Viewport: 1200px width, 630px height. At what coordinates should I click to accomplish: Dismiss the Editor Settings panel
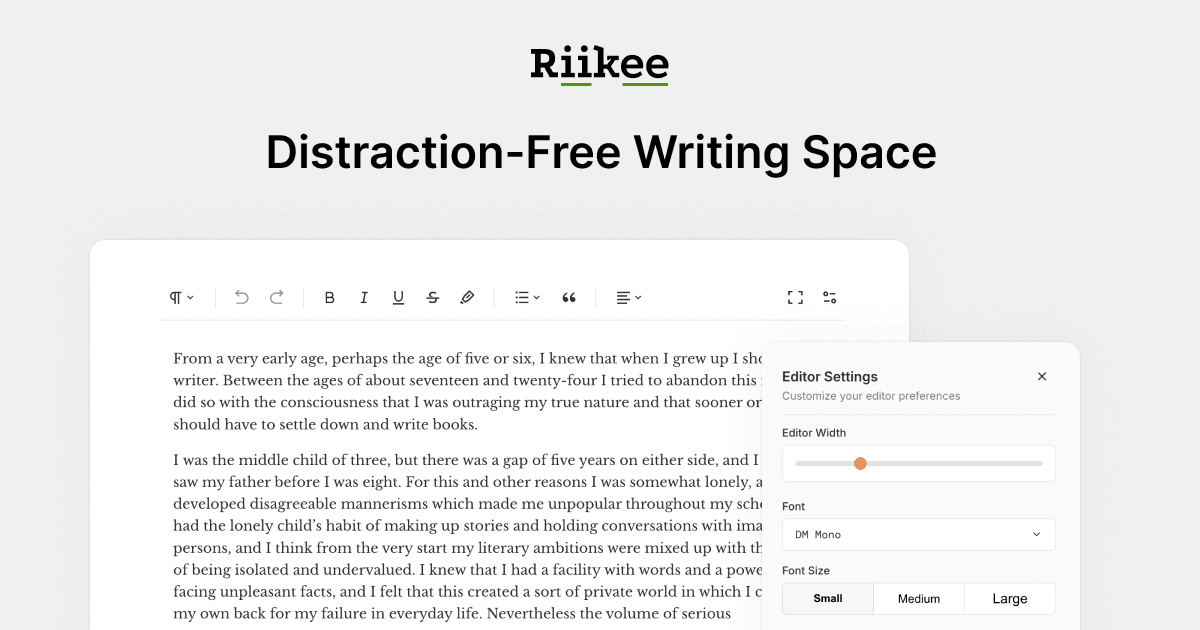(x=1041, y=376)
